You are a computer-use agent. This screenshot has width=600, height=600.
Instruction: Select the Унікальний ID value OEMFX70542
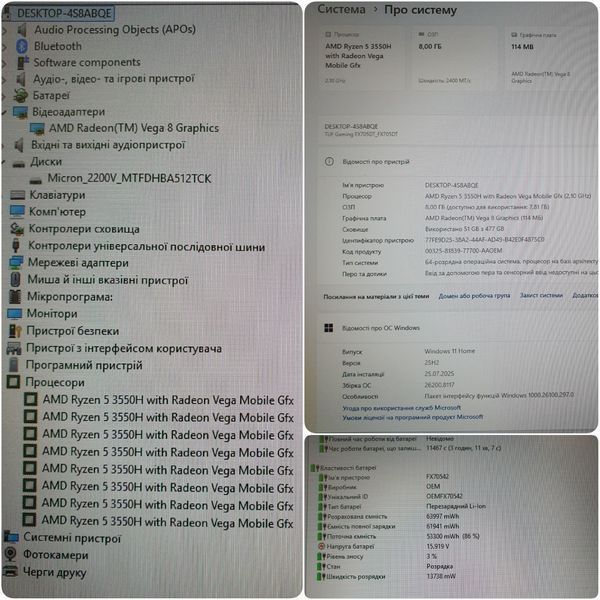tap(444, 496)
